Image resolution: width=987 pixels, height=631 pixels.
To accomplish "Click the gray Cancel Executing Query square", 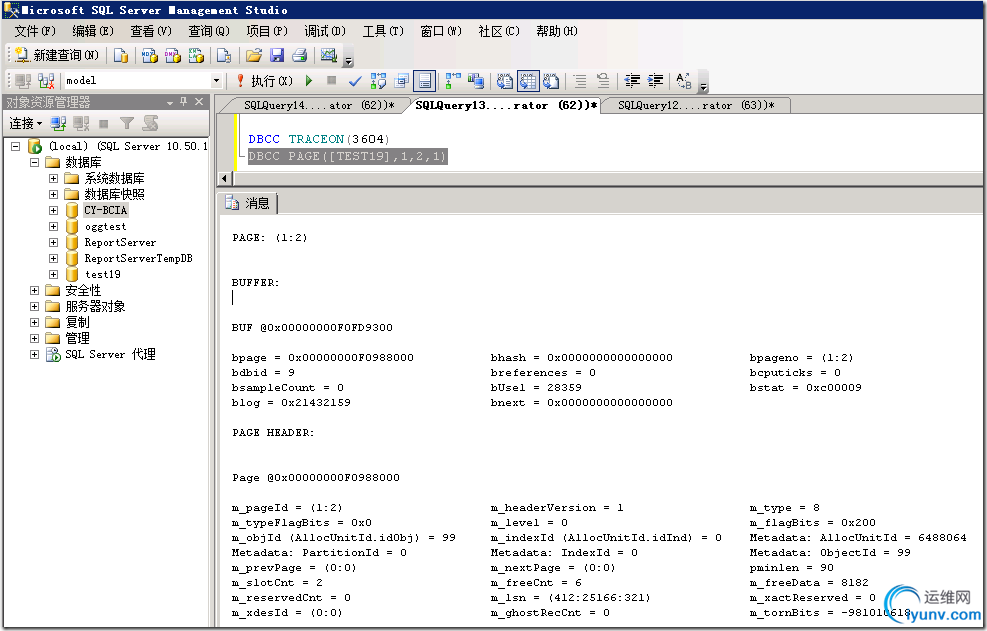I will [x=332, y=81].
